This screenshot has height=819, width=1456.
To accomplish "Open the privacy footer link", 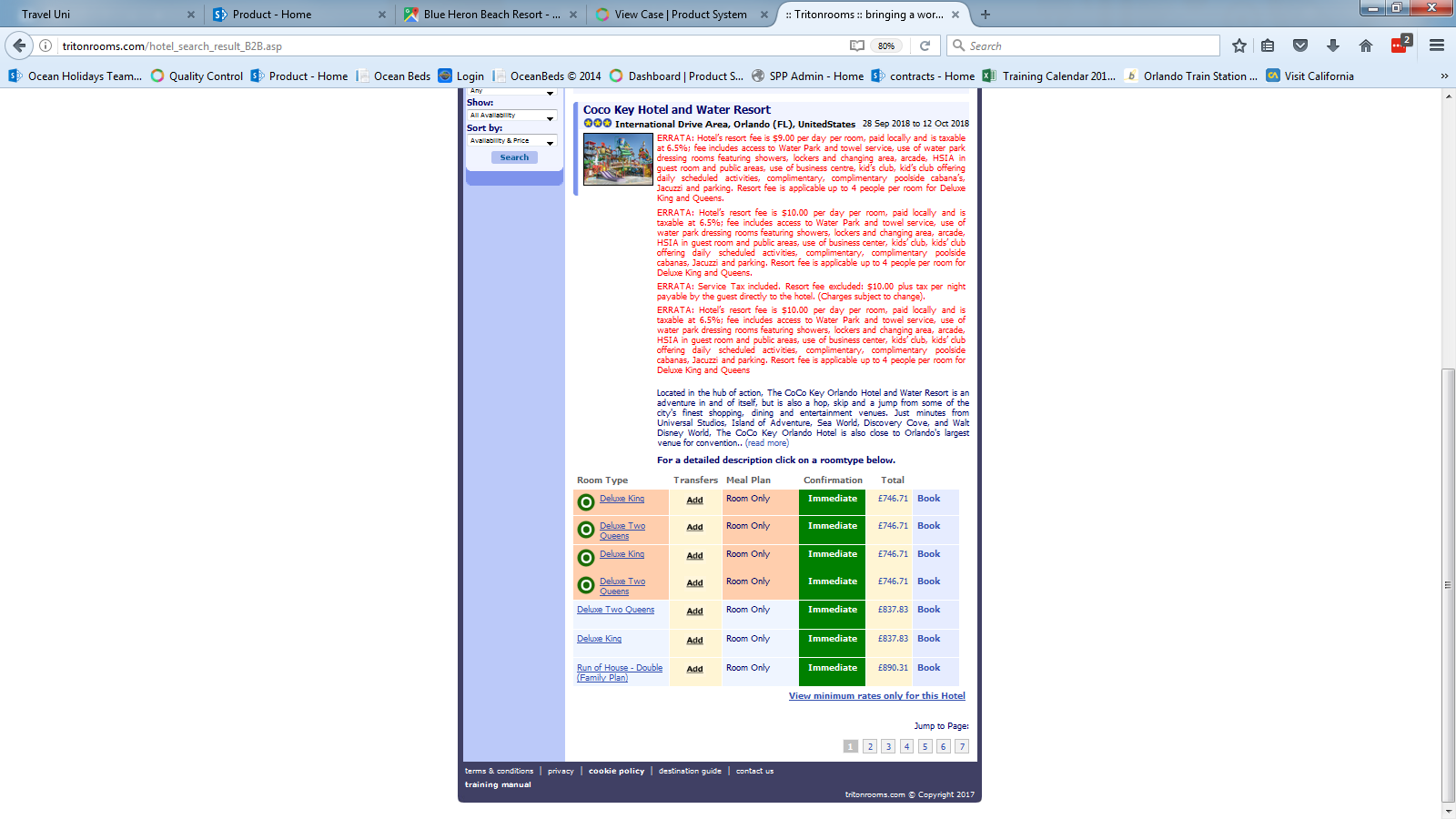I will [561, 771].
